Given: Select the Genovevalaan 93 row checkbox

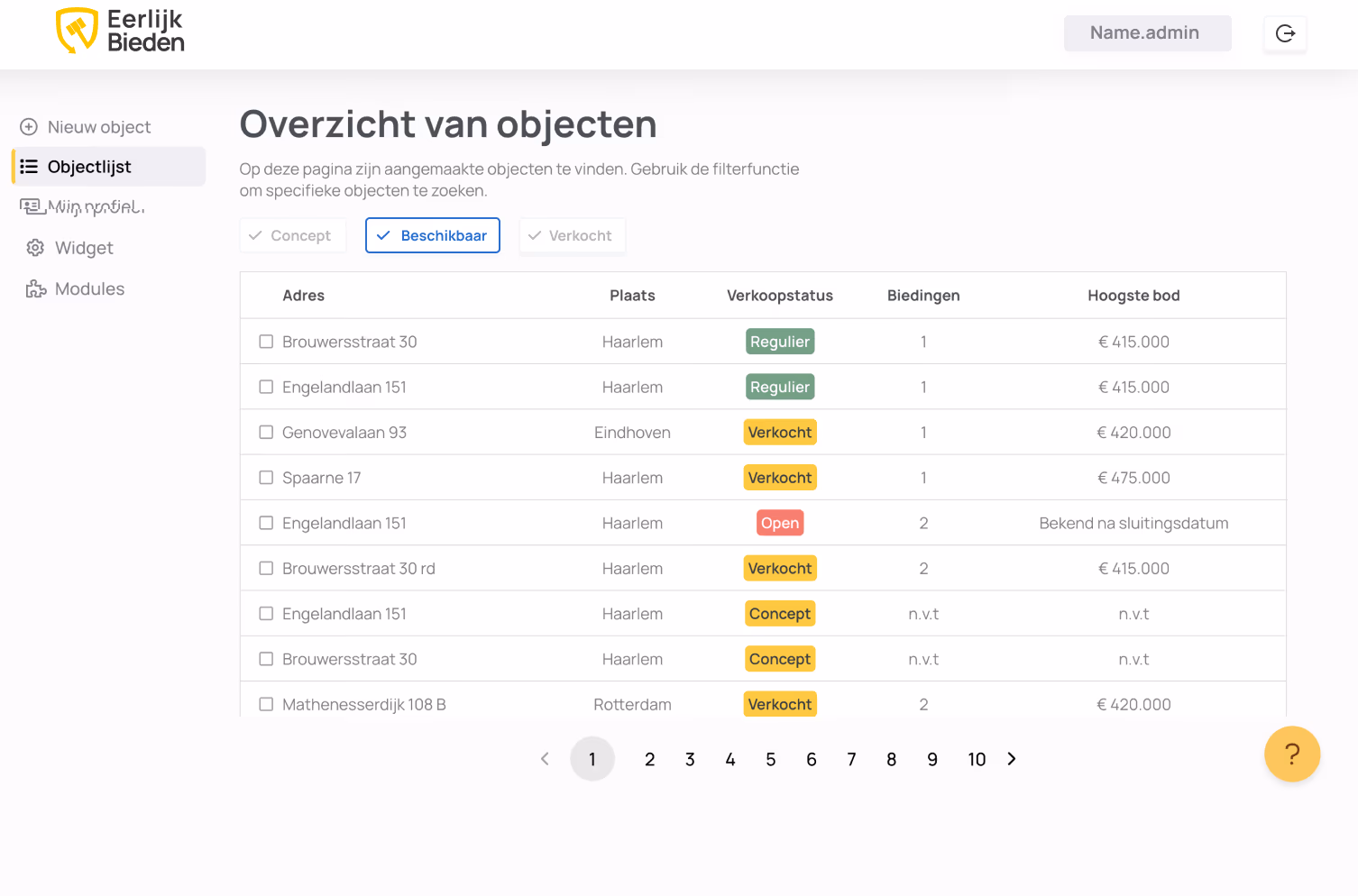Looking at the screenshot, I should [x=266, y=432].
